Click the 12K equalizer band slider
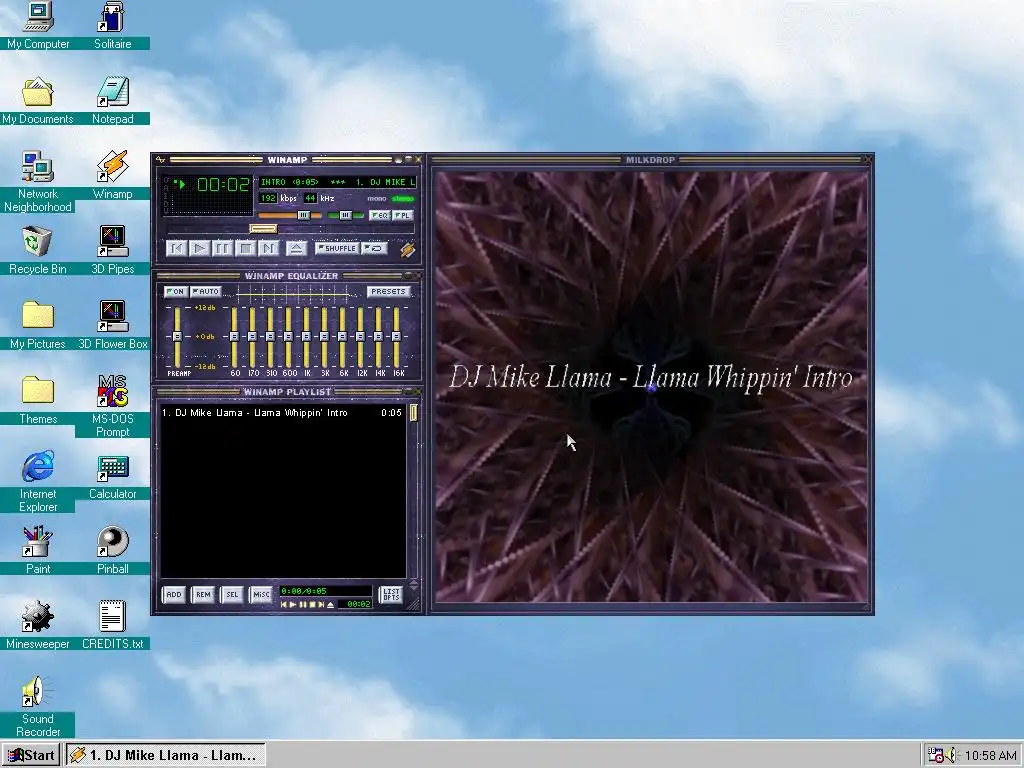Screen dimensions: 1024x768 tap(360, 336)
